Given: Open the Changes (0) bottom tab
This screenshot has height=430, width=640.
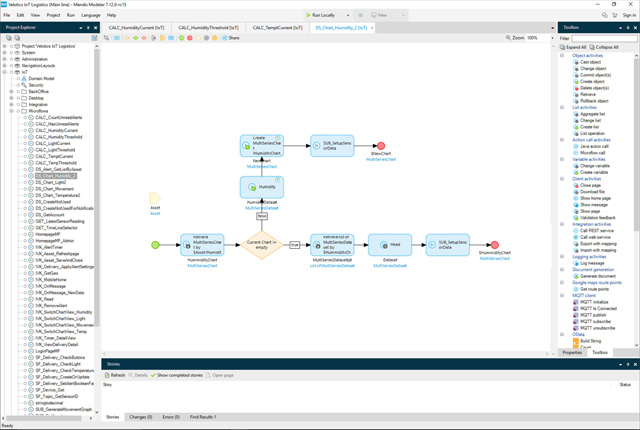Looking at the screenshot, I should pyautogui.click(x=141, y=417).
